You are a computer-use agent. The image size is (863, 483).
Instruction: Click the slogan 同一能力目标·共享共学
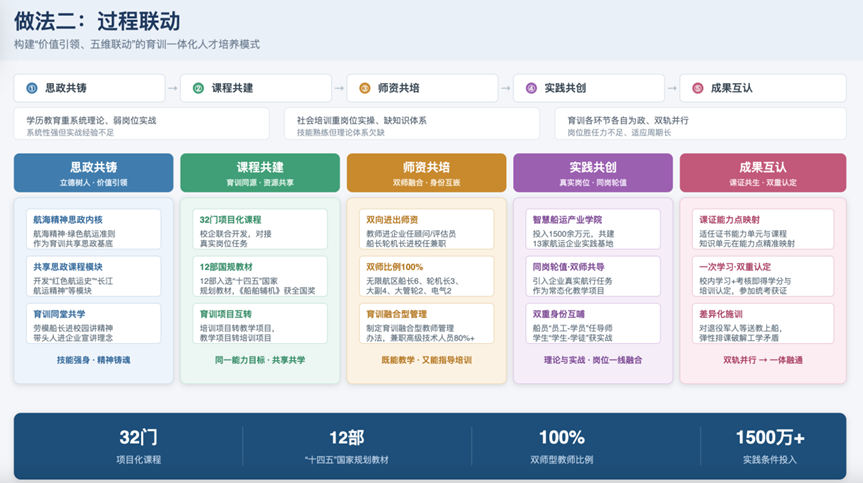point(260,360)
